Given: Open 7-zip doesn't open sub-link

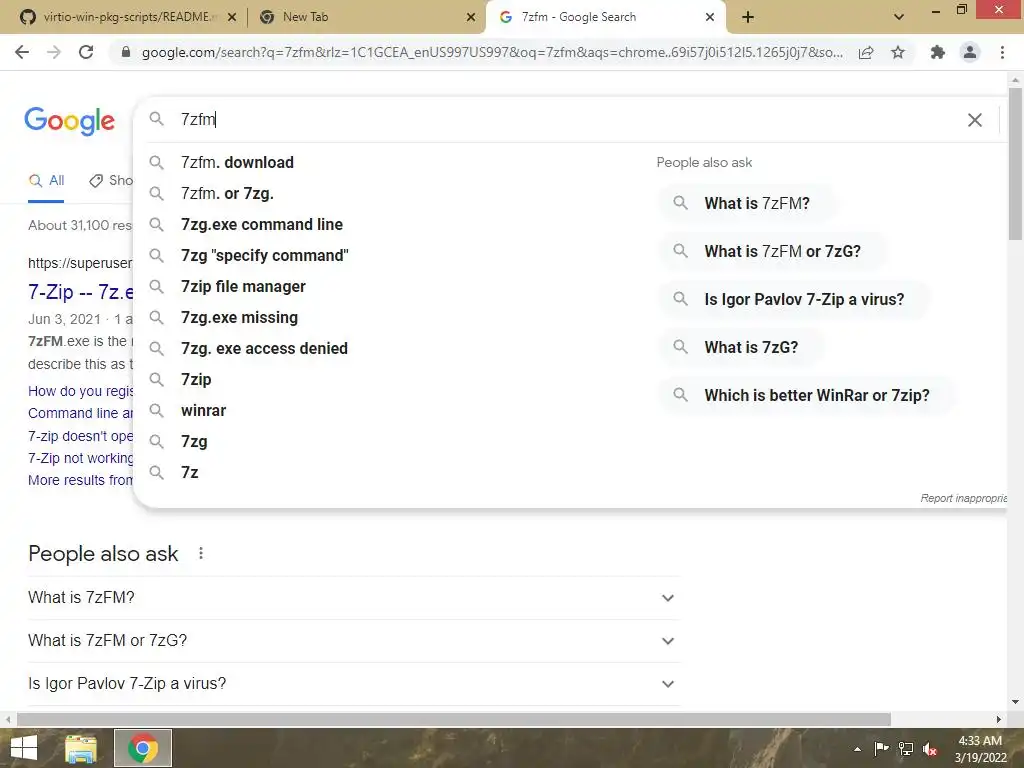Looking at the screenshot, I should point(81,436).
